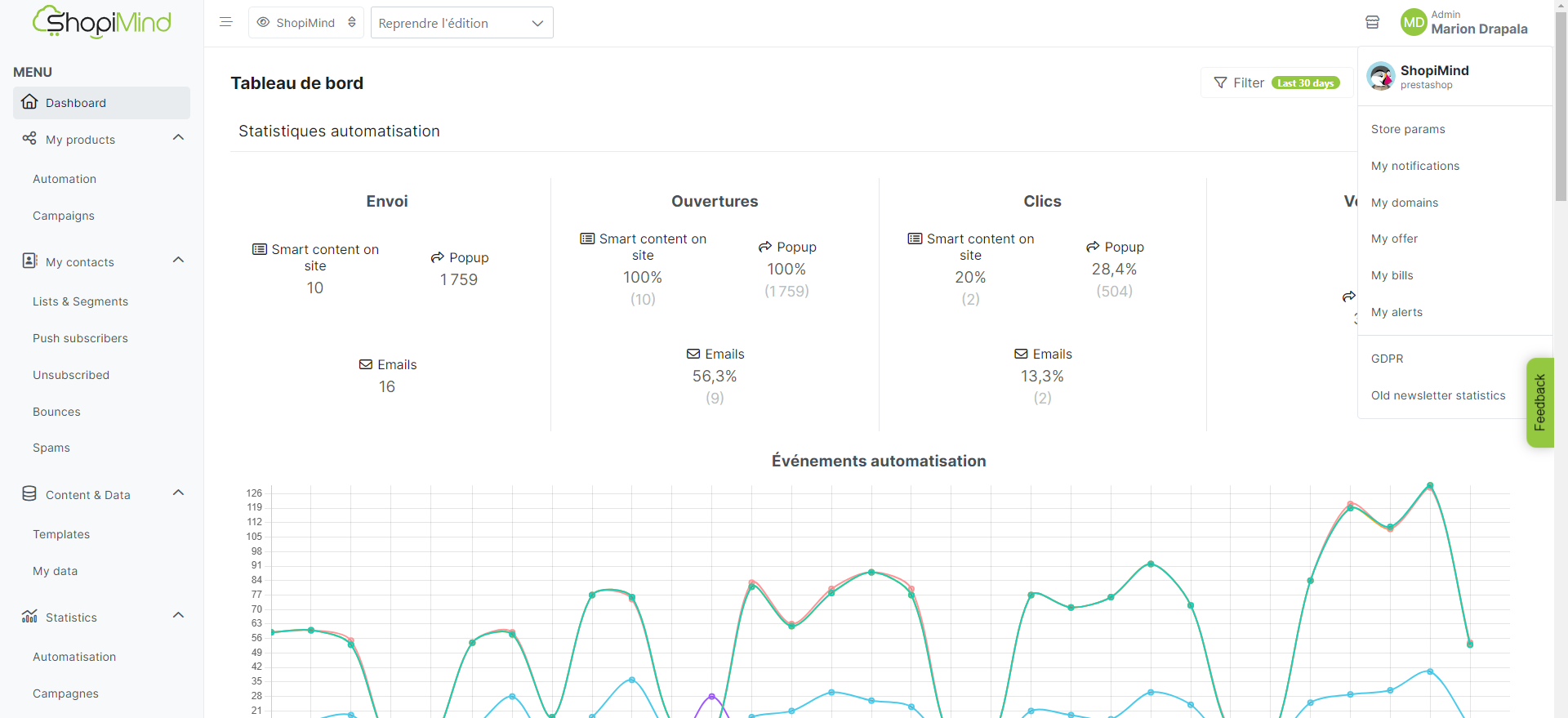
Task: Click the Statistiques automatisation section title
Action: click(339, 132)
